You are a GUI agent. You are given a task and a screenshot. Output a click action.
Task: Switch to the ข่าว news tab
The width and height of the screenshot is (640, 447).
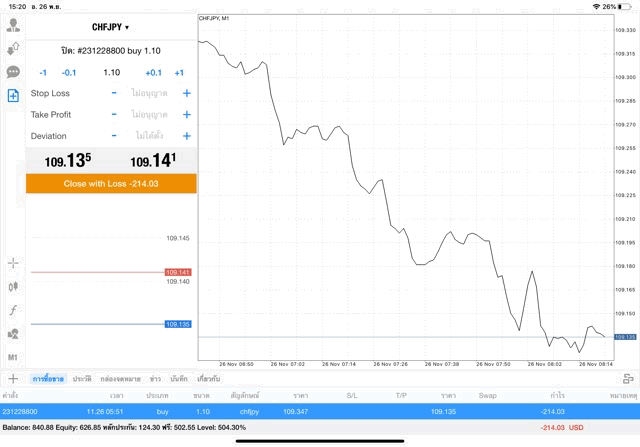155,379
